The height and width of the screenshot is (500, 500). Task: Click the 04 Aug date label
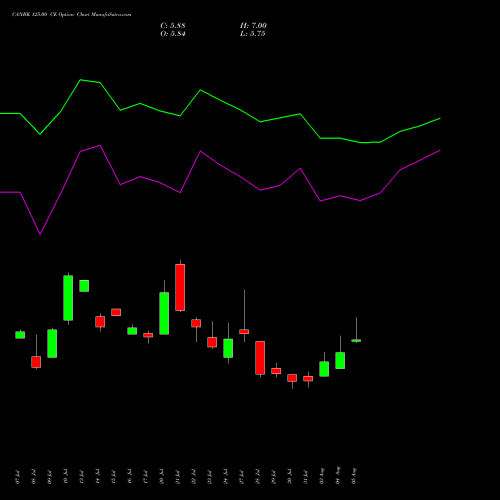pos(338,475)
